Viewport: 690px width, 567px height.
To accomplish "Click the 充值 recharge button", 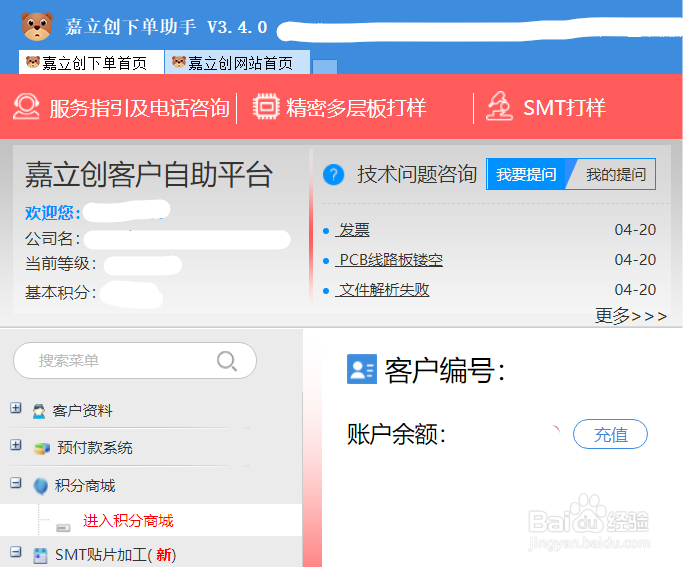I will coord(610,434).
